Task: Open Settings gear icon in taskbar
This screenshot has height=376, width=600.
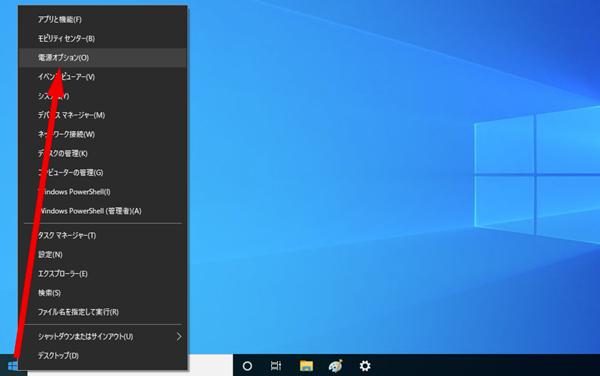Action: click(365, 366)
